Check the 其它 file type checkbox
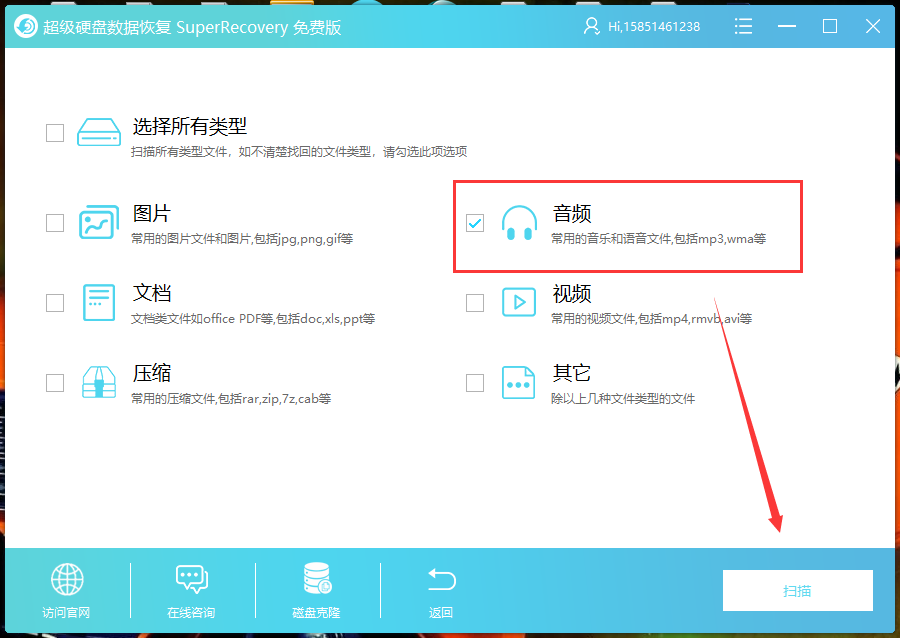This screenshot has height=638, width=900. pyautogui.click(x=475, y=383)
